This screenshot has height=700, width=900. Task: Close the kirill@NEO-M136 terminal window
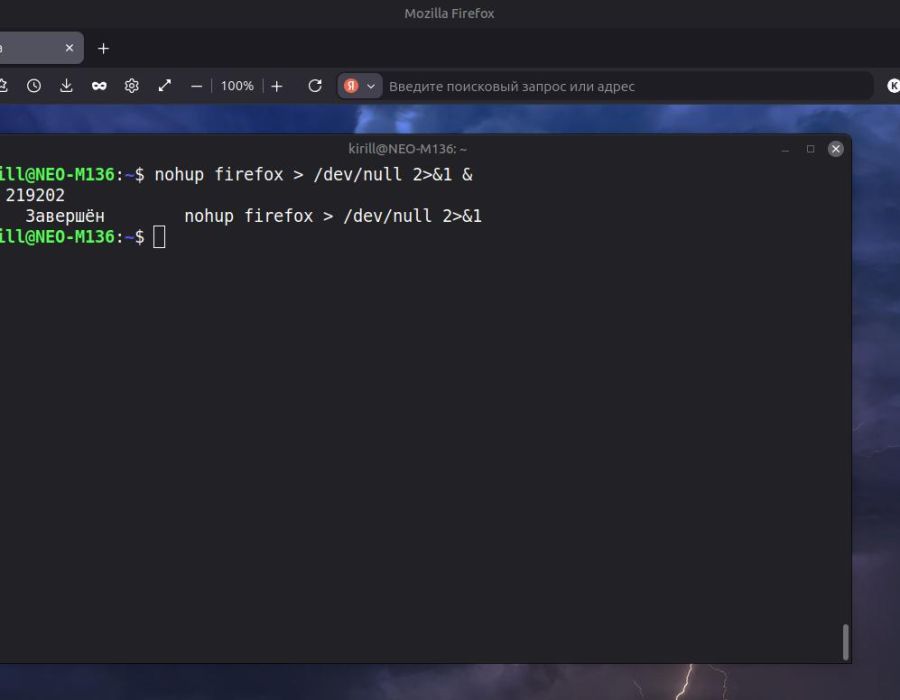click(836, 149)
